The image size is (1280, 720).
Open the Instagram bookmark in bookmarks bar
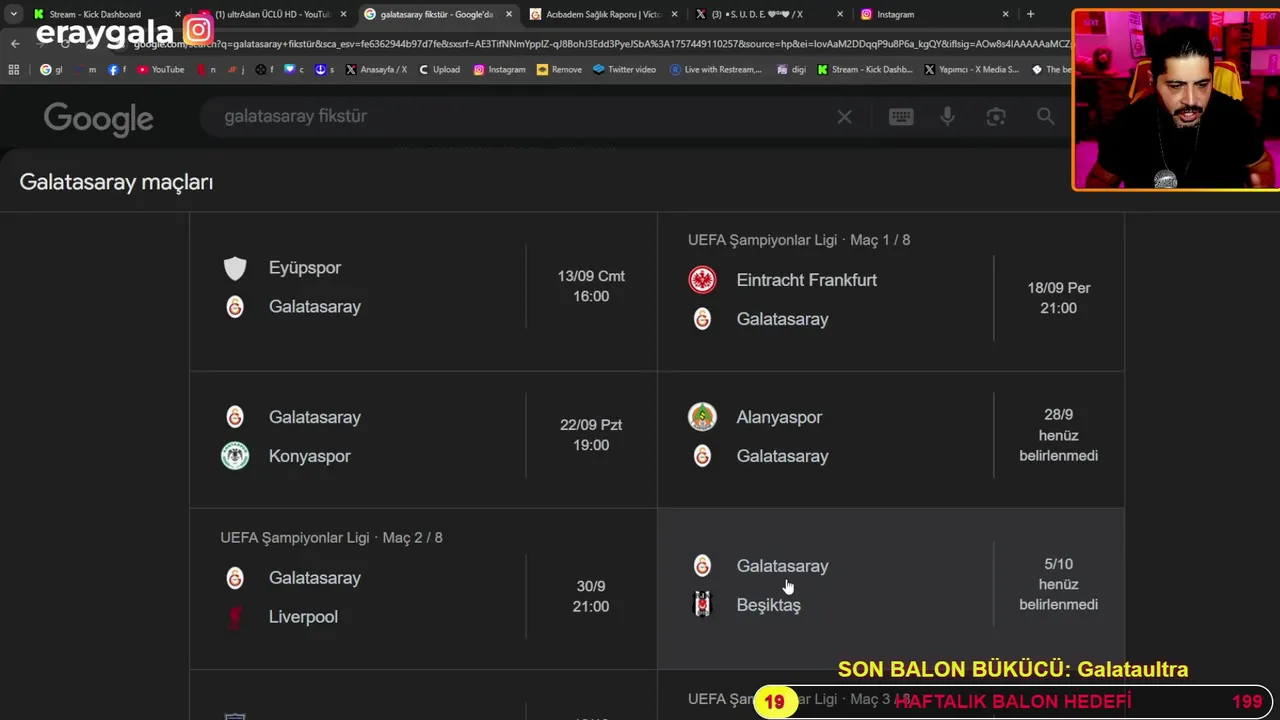[x=499, y=69]
